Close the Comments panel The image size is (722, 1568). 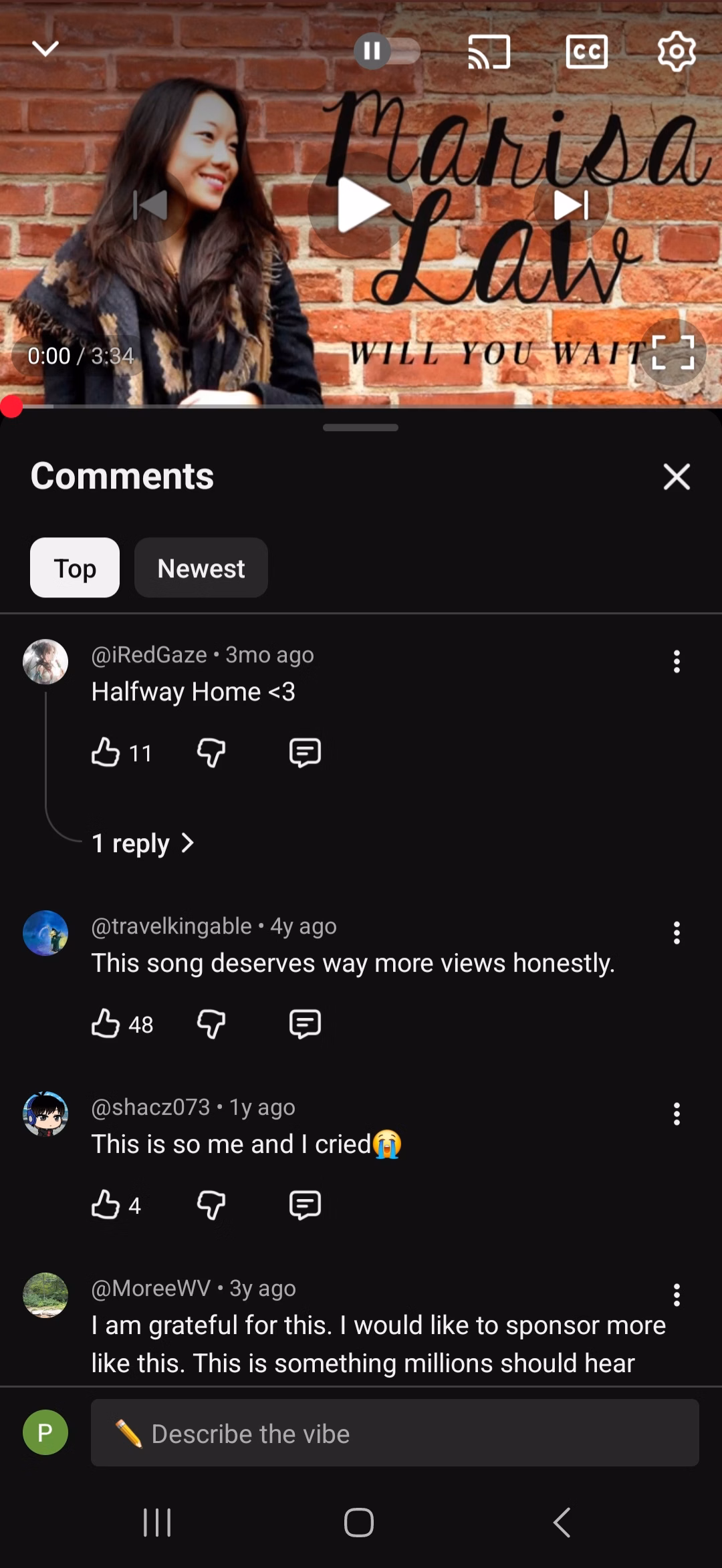point(677,477)
